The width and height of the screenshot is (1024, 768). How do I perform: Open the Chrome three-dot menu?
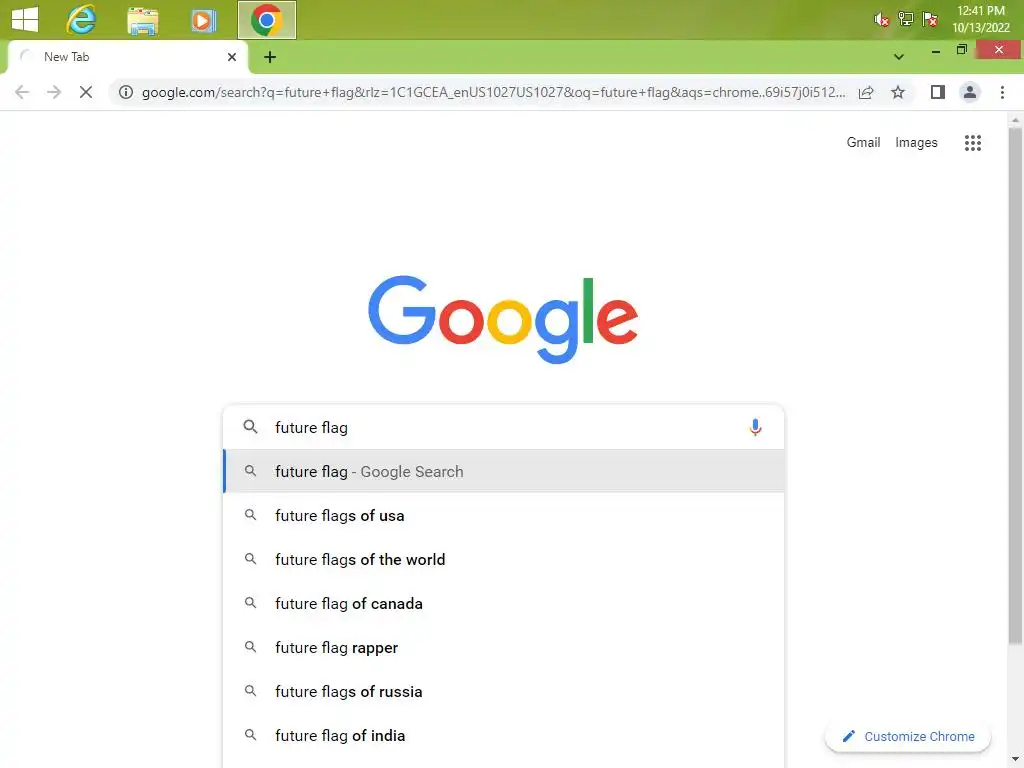tap(1002, 92)
